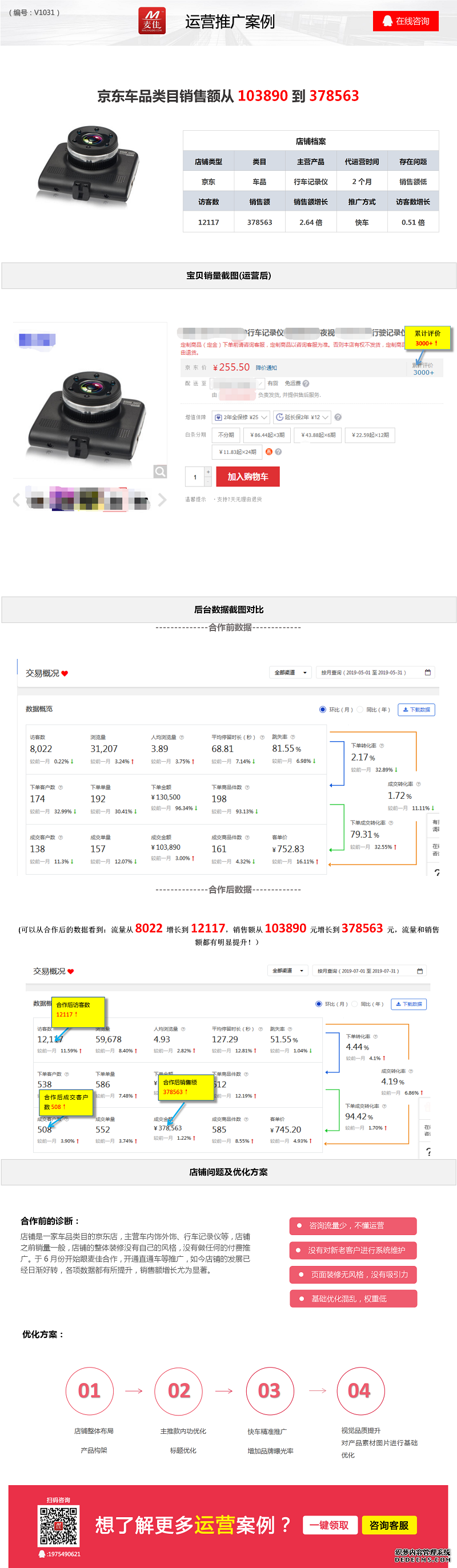Open 全部渠道 dropdown in May data panel
The height and width of the screenshot is (1568, 457).
pyautogui.click(x=291, y=673)
